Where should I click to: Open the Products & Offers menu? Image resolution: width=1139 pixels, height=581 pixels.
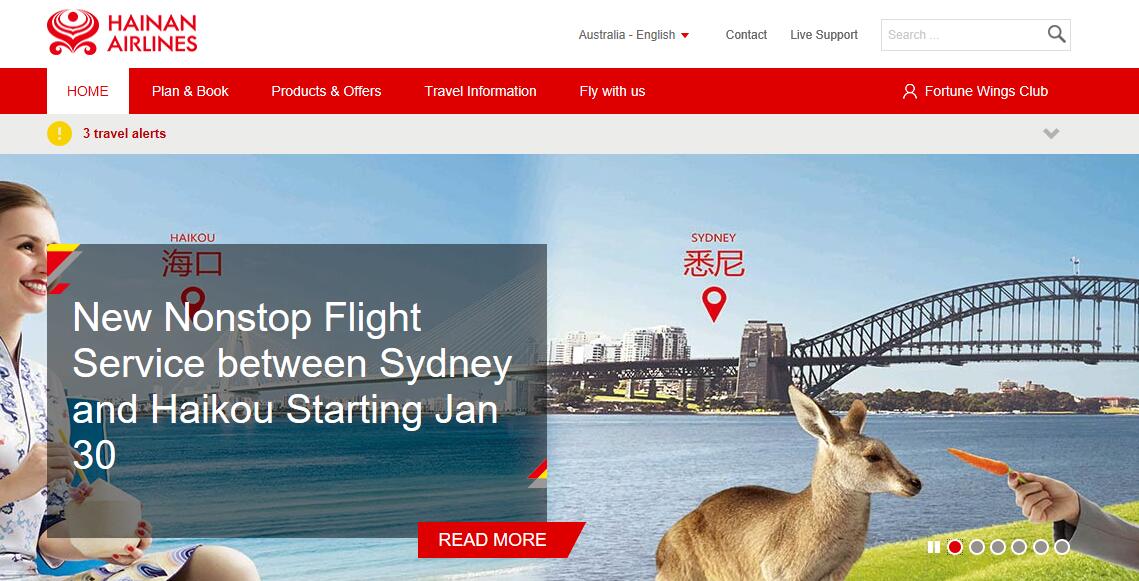click(x=326, y=92)
